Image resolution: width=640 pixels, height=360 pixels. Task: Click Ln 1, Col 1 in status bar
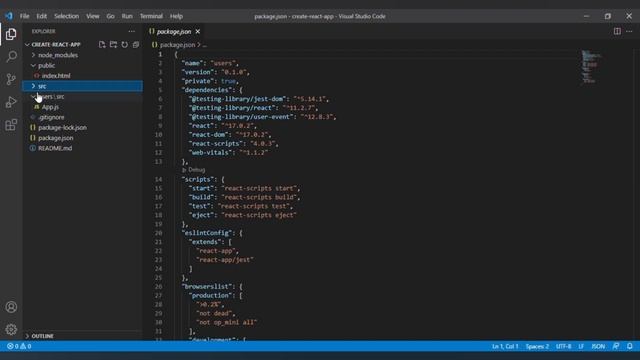[x=505, y=346]
